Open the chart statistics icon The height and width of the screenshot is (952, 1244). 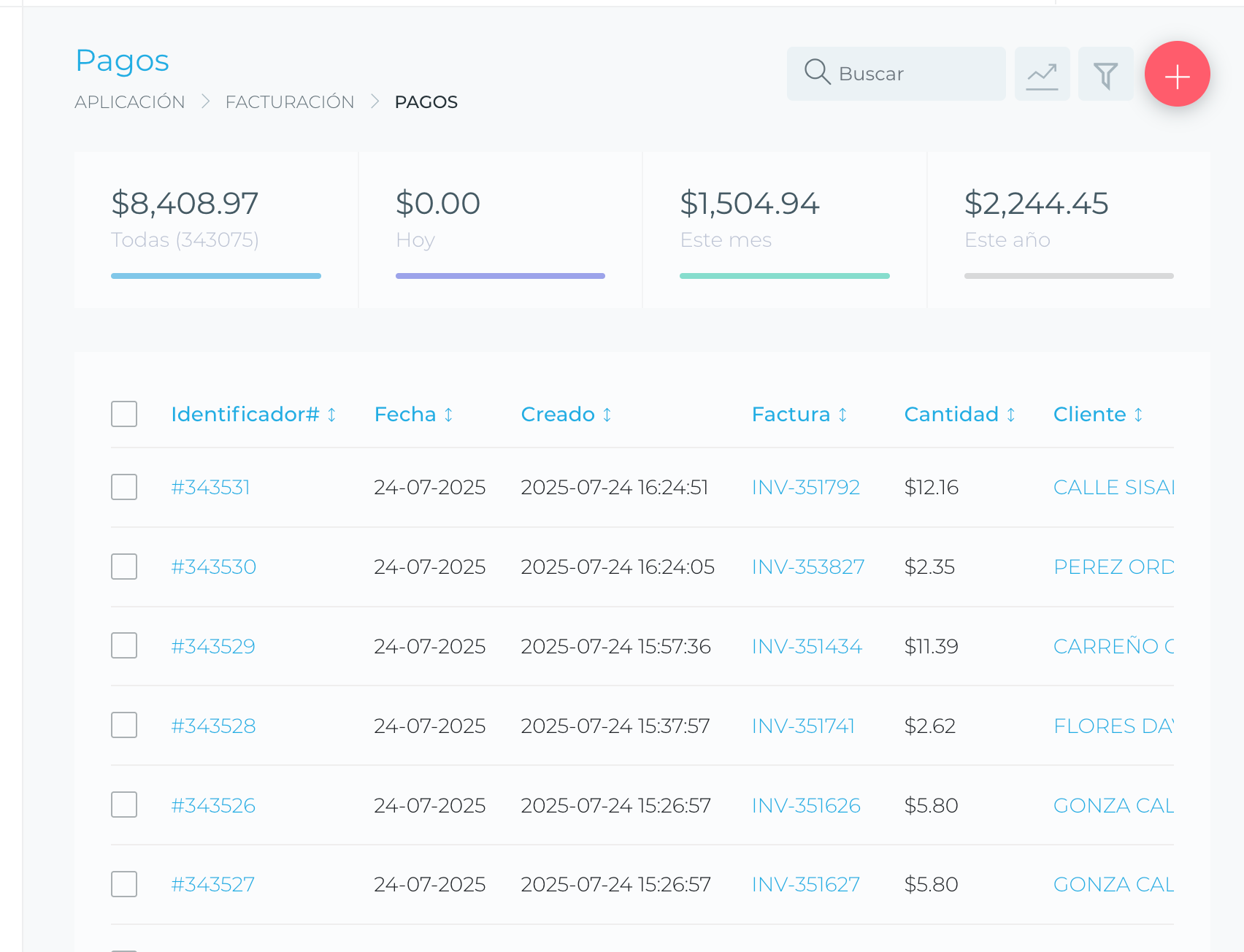click(x=1042, y=74)
